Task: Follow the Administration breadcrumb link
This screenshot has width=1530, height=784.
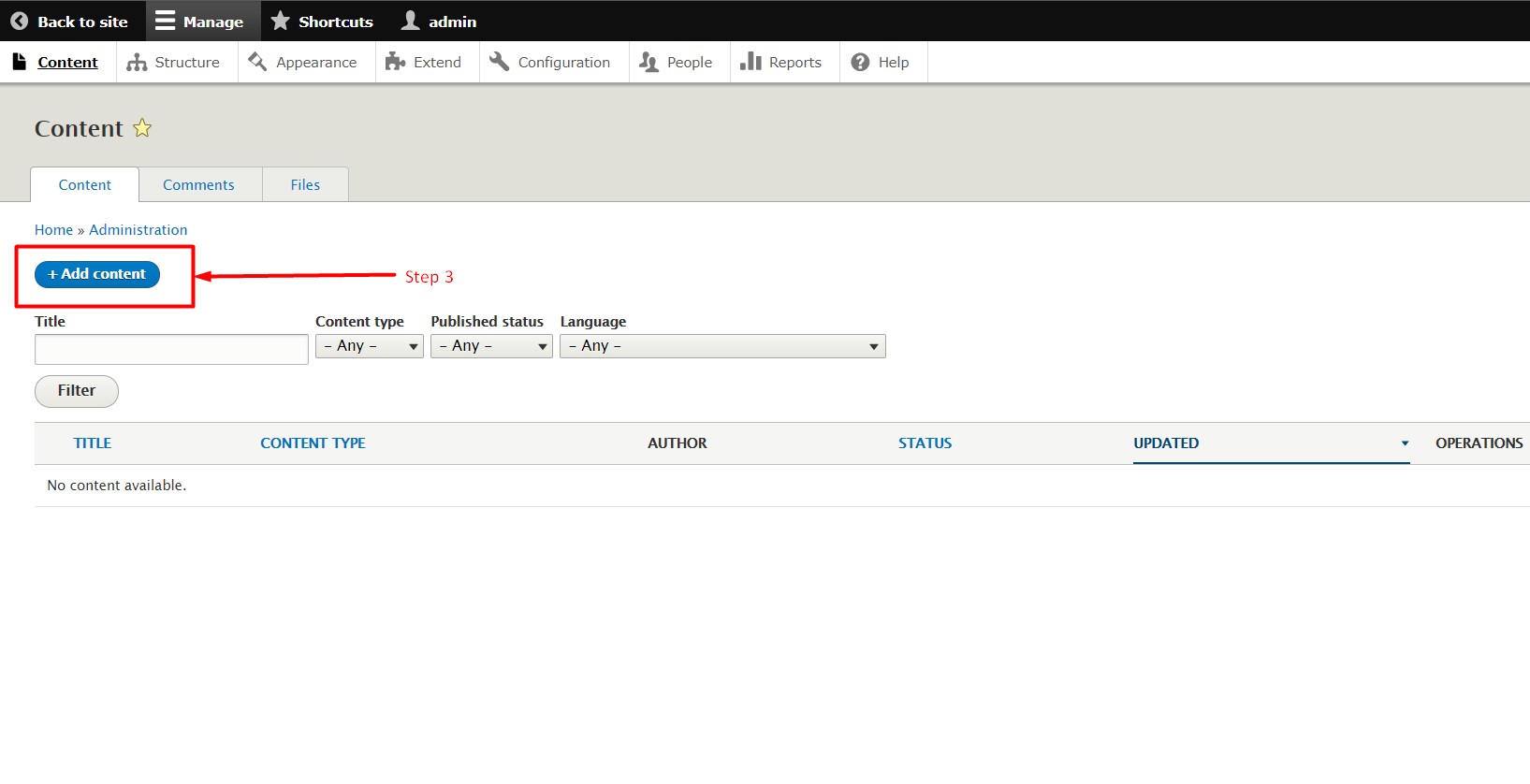Action: [138, 230]
